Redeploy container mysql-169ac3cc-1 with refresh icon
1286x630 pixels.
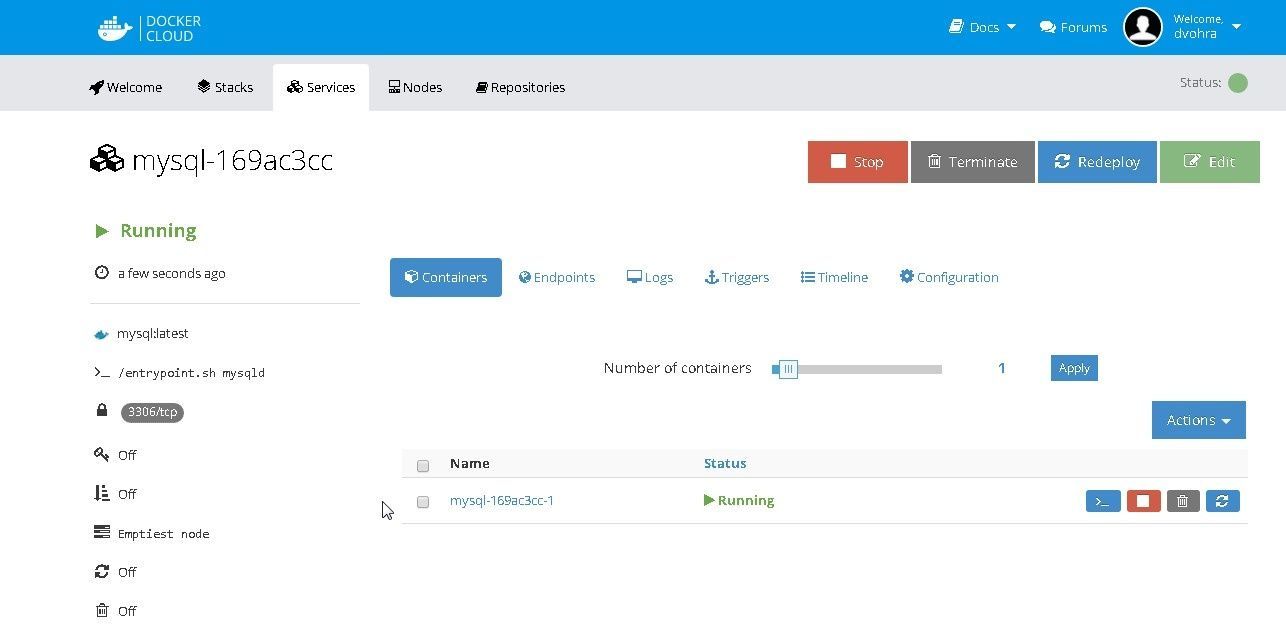tap(1222, 501)
